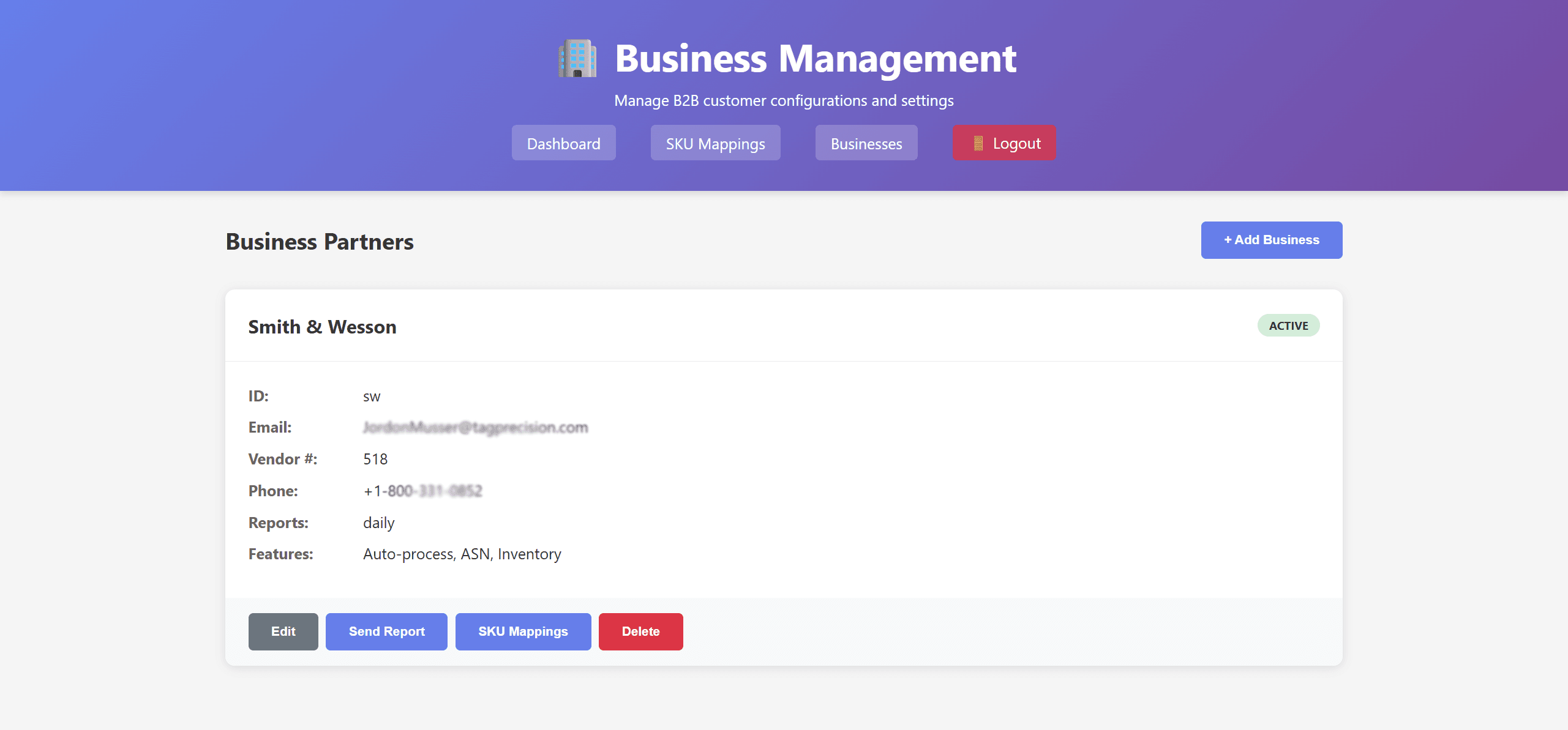Open the Dashboard nav tab
This screenshot has width=1568, height=730.
point(563,143)
